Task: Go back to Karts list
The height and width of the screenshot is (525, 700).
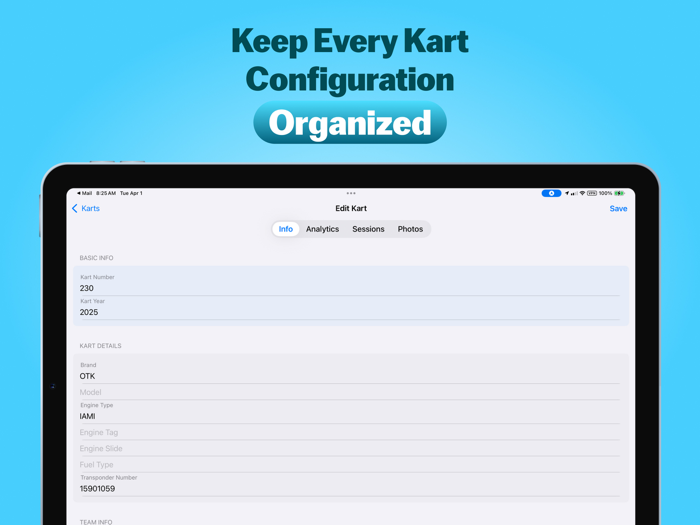Action: pyautogui.click(x=86, y=208)
